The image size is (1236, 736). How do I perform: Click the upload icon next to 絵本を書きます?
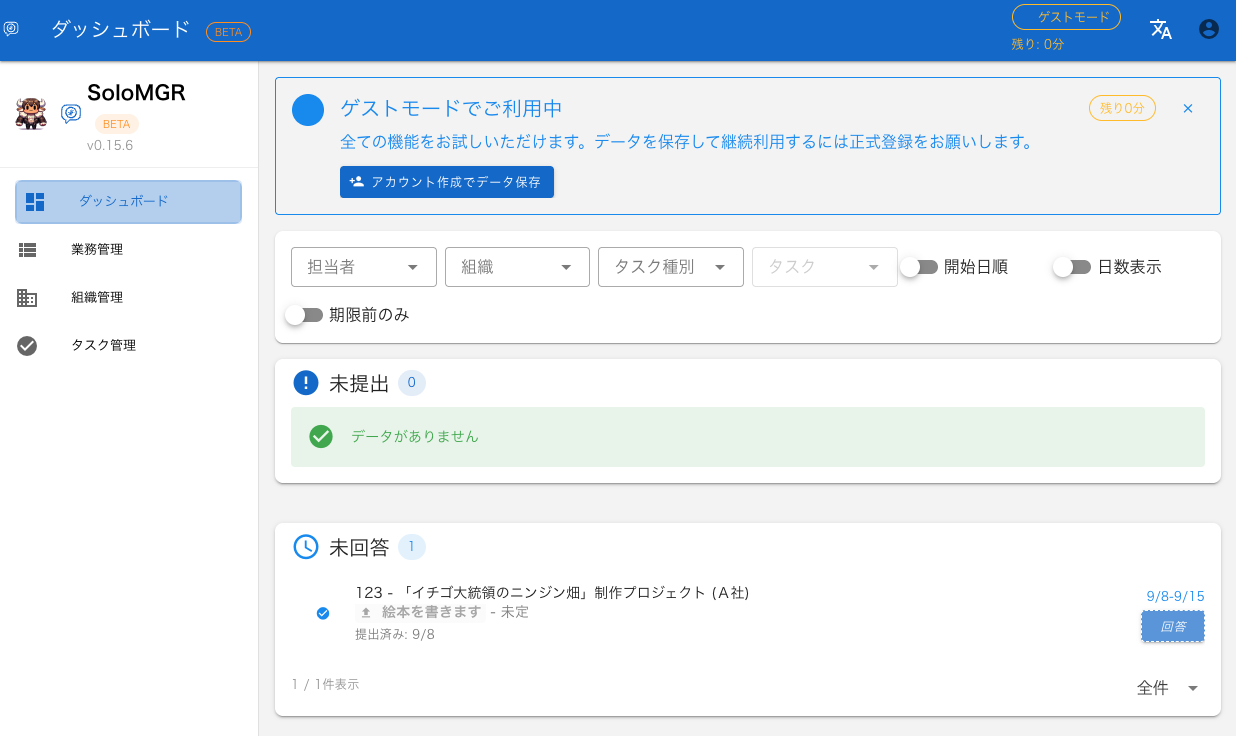coord(366,612)
